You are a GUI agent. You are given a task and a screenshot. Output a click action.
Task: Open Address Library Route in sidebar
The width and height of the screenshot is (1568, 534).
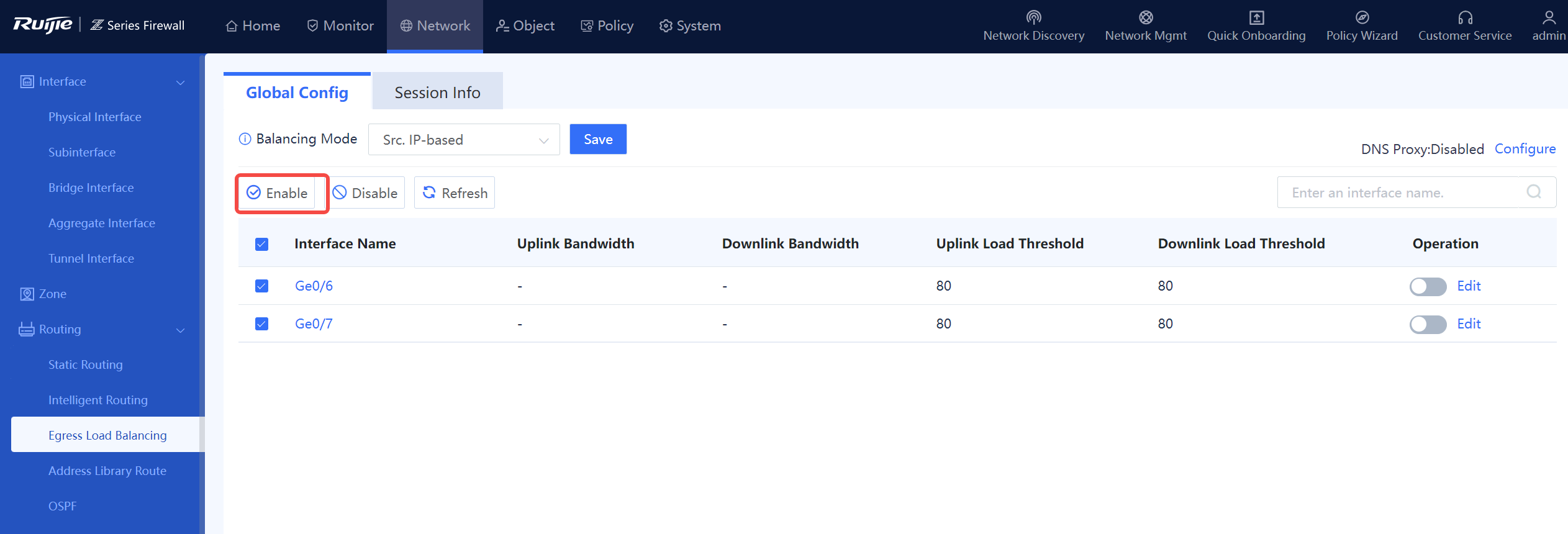point(107,471)
